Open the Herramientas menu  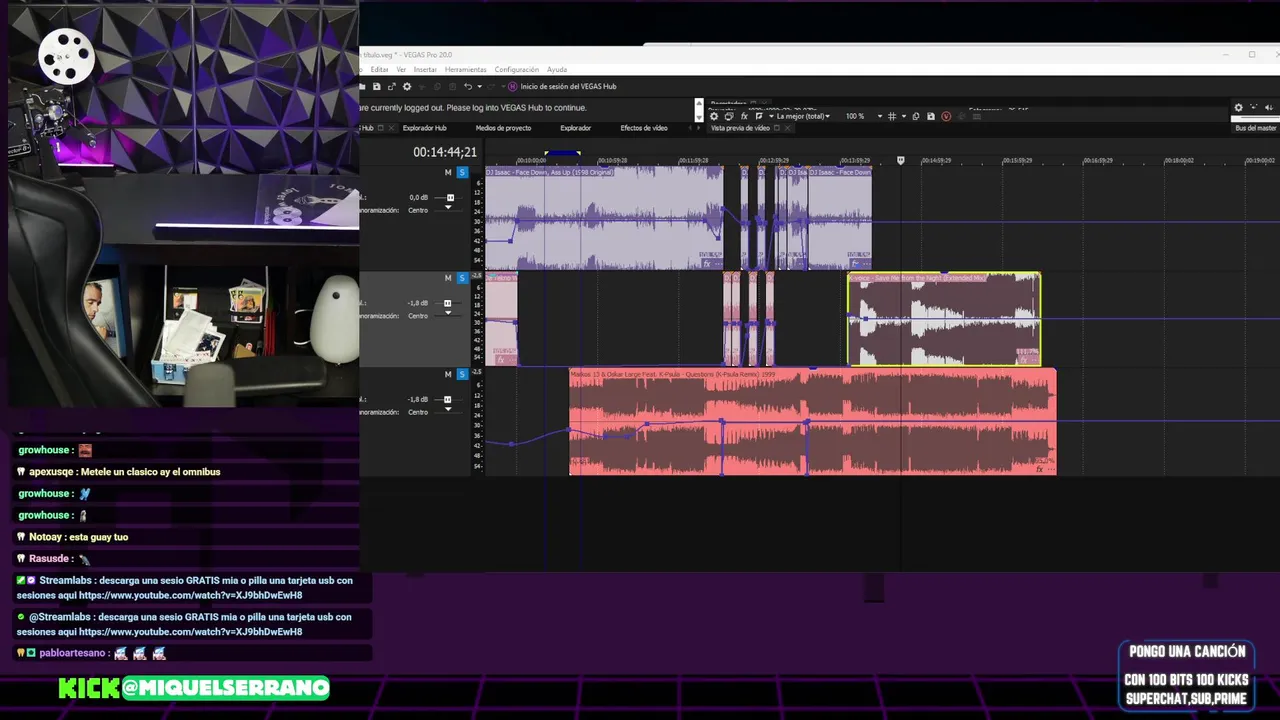coord(466,70)
